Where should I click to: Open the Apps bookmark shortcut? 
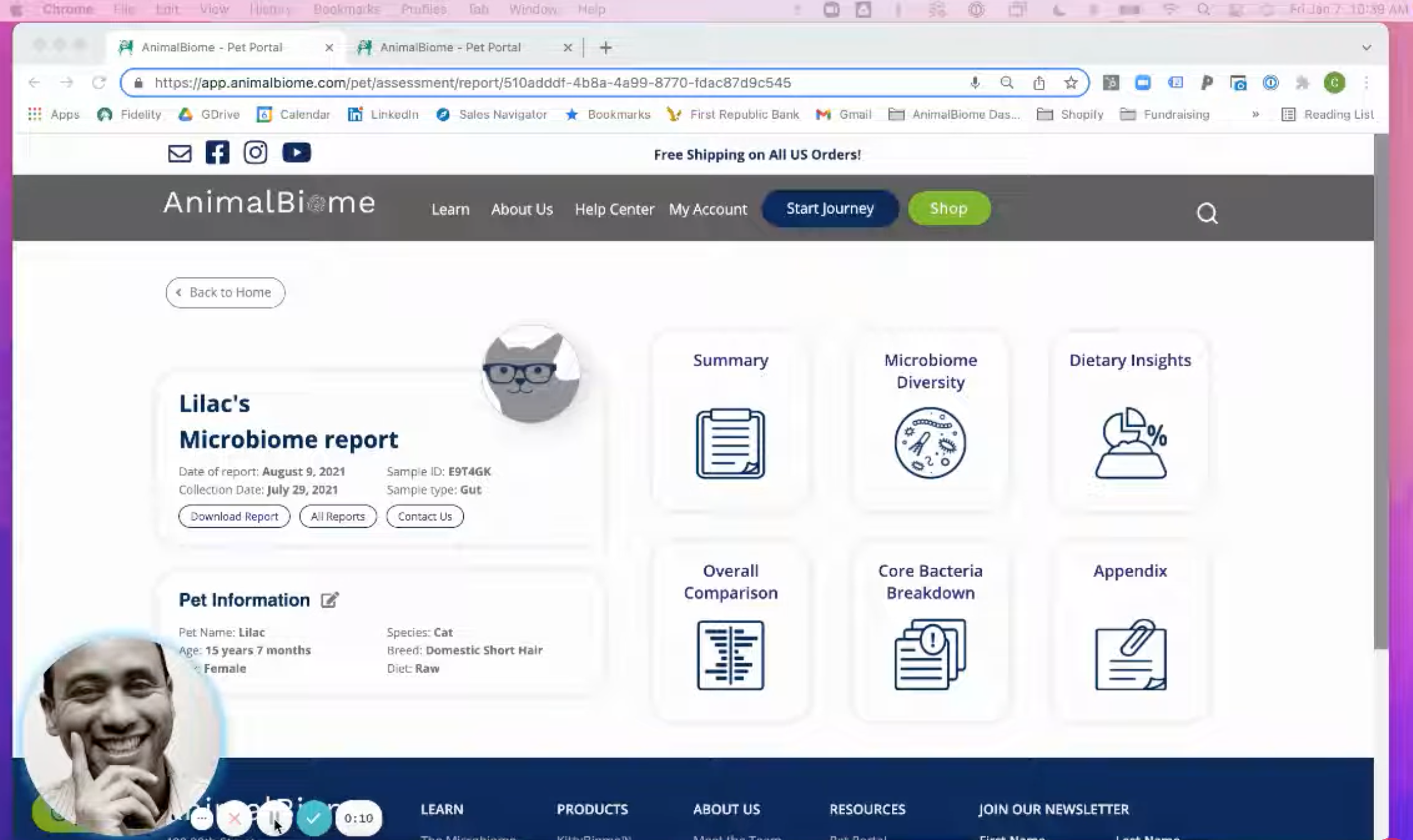click(54, 115)
